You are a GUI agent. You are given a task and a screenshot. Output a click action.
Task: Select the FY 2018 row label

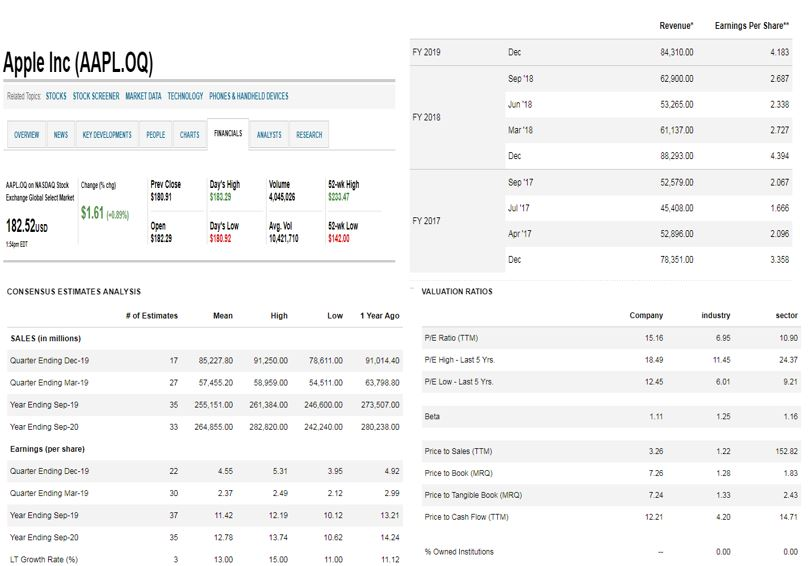click(x=426, y=117)
